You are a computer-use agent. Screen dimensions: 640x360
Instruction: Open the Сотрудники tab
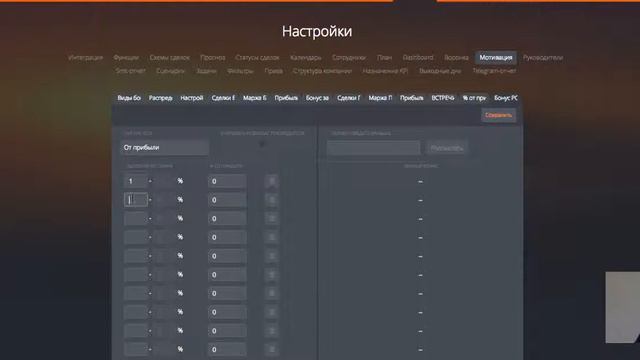(x=349, y=58)
